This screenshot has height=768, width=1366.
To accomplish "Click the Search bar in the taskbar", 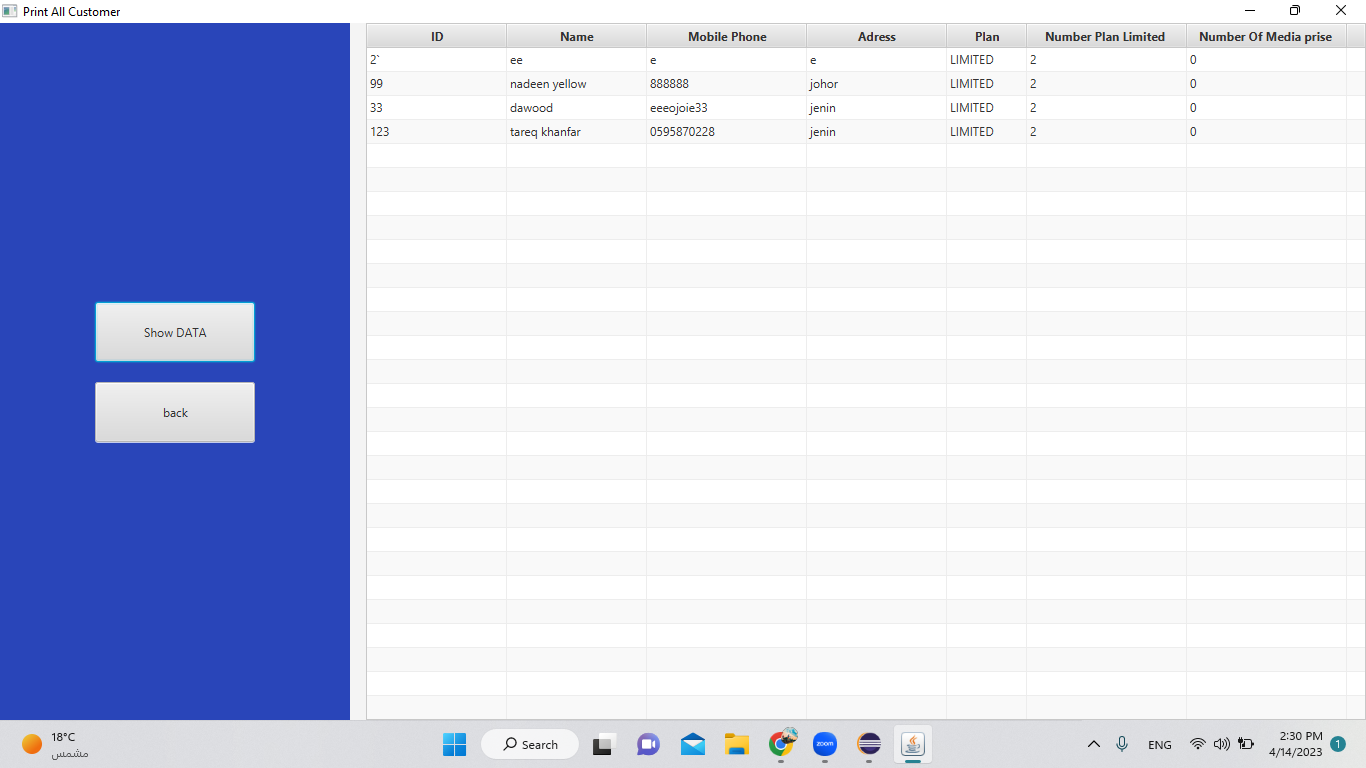I will [530, 744].
